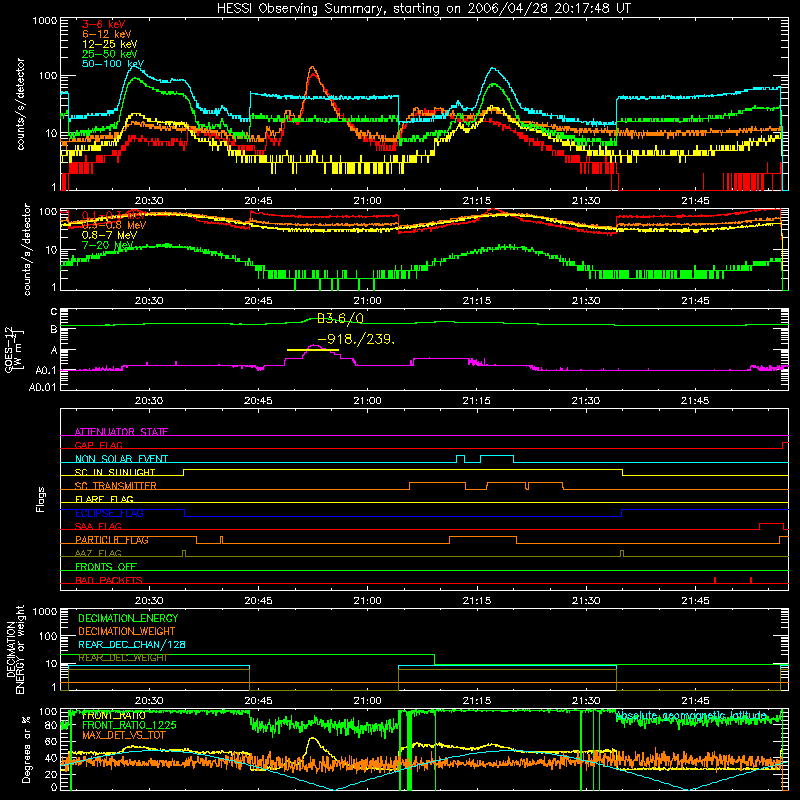
Task: Select the ATTENUATOR_STATE flag label
Action: [121, 432]
